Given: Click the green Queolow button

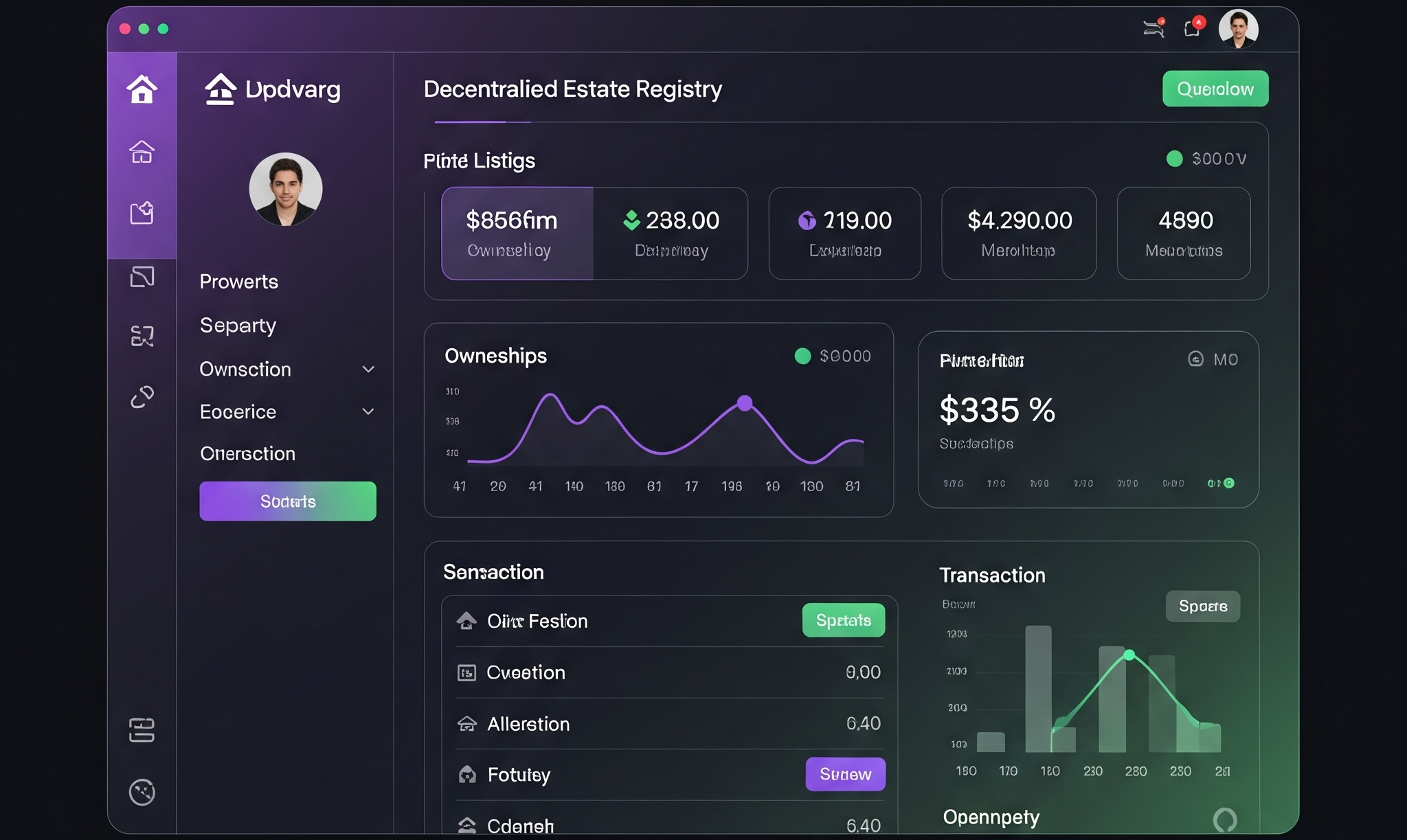Looking at the screenshot, I should coord(1215,88).
